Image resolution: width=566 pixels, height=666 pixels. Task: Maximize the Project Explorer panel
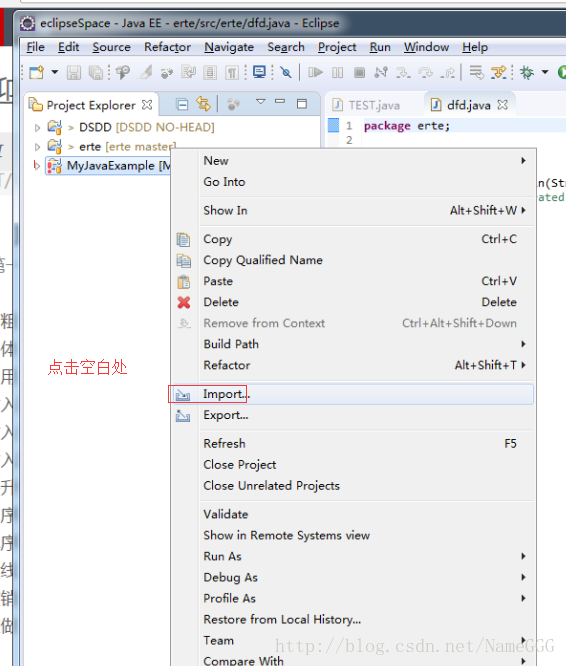pyautogui.click(x=301, y=104)
